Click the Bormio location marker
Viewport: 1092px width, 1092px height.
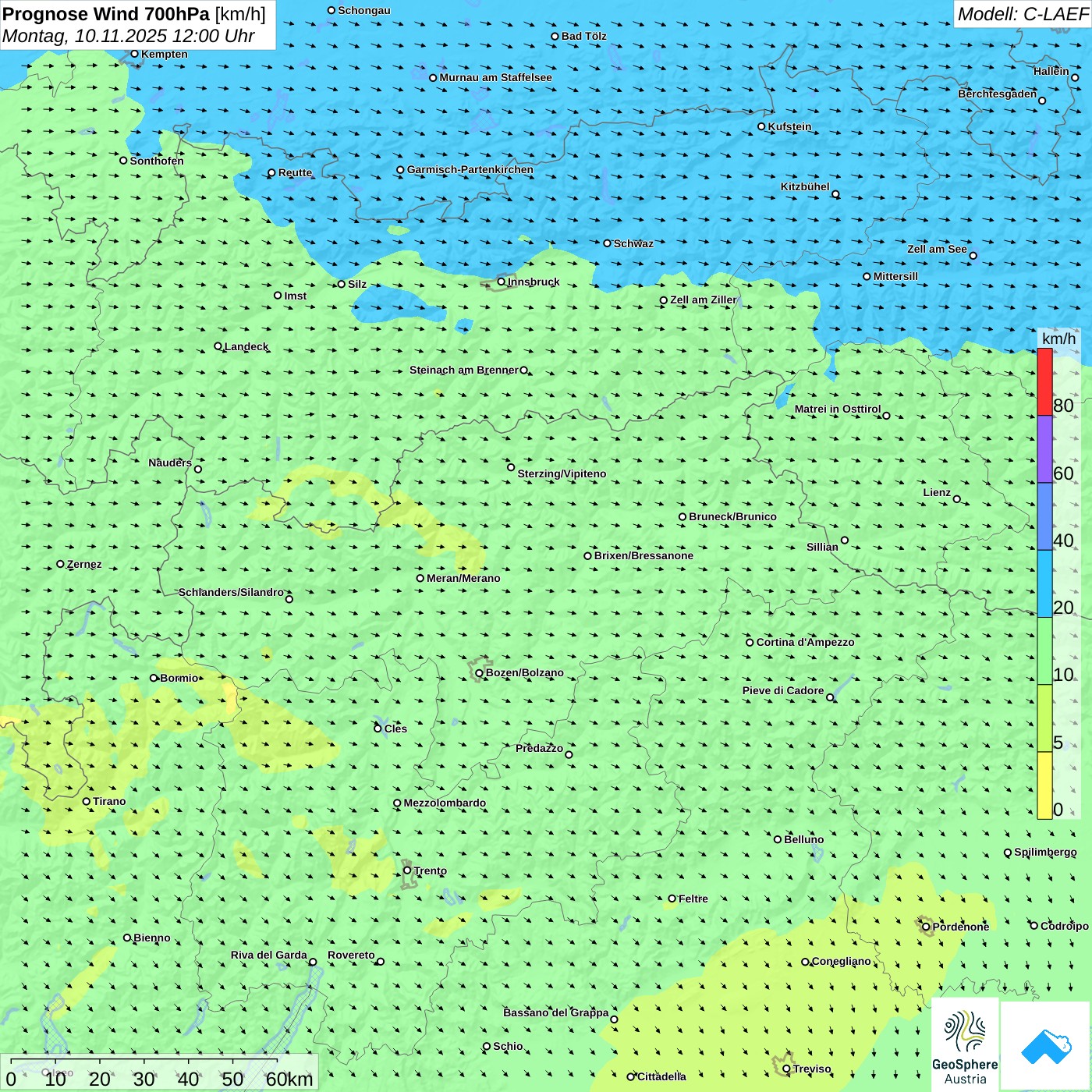154,678
